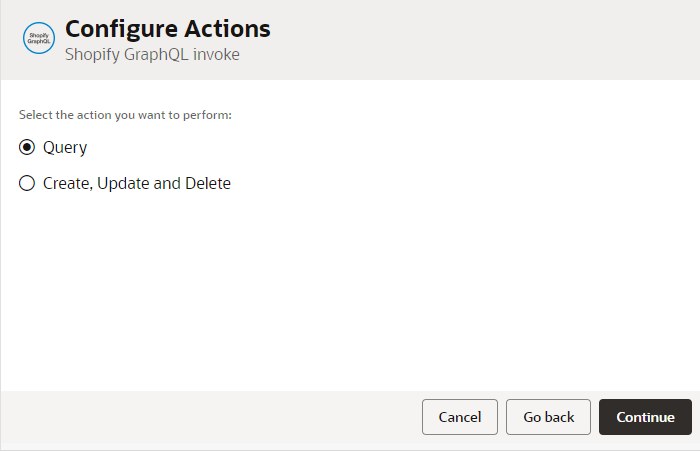
Task: Proceed with the Continue button
Action: (x=645, y=417)
